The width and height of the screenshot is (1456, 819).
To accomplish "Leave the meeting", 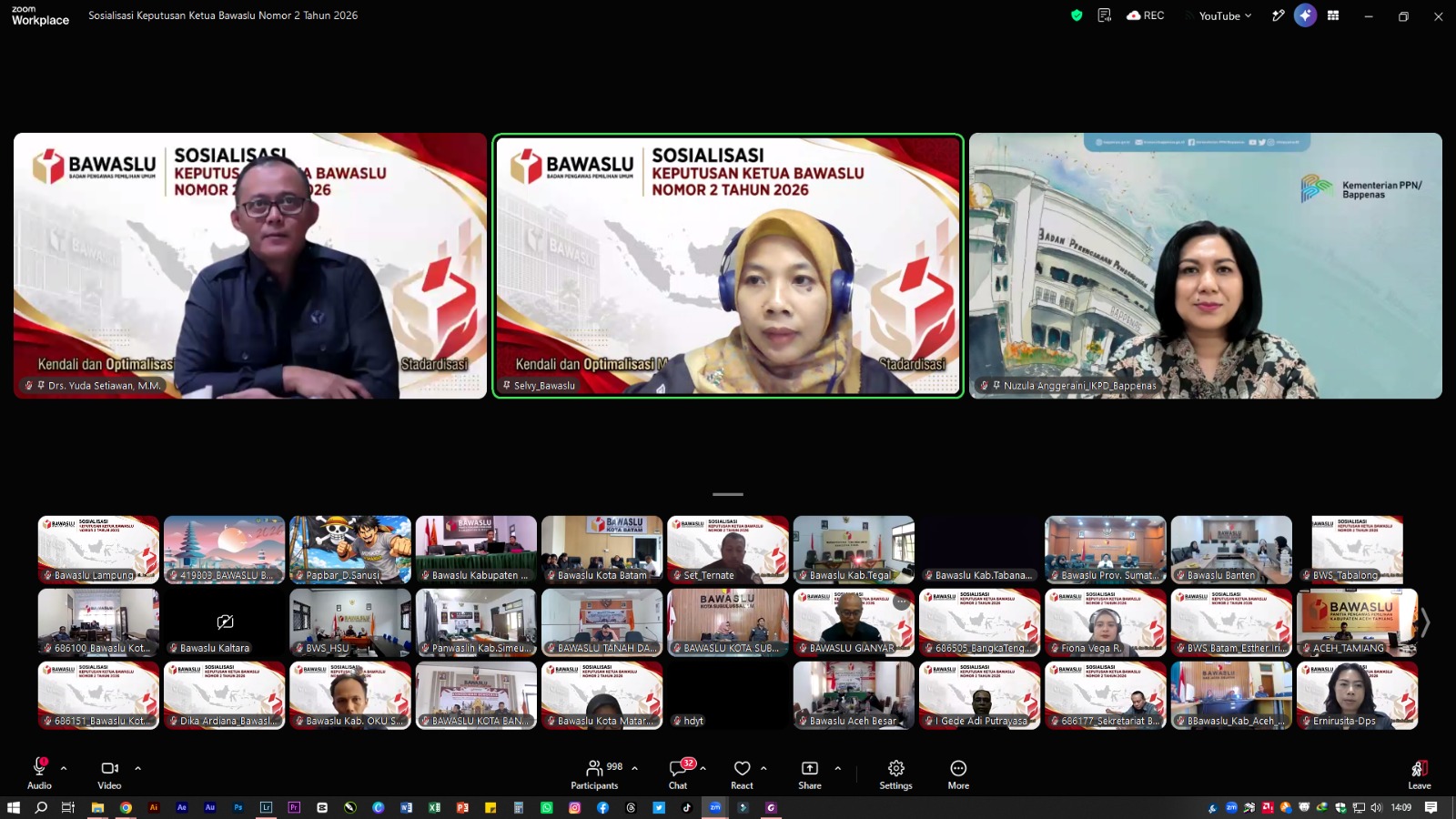I will click(1420, 773).
